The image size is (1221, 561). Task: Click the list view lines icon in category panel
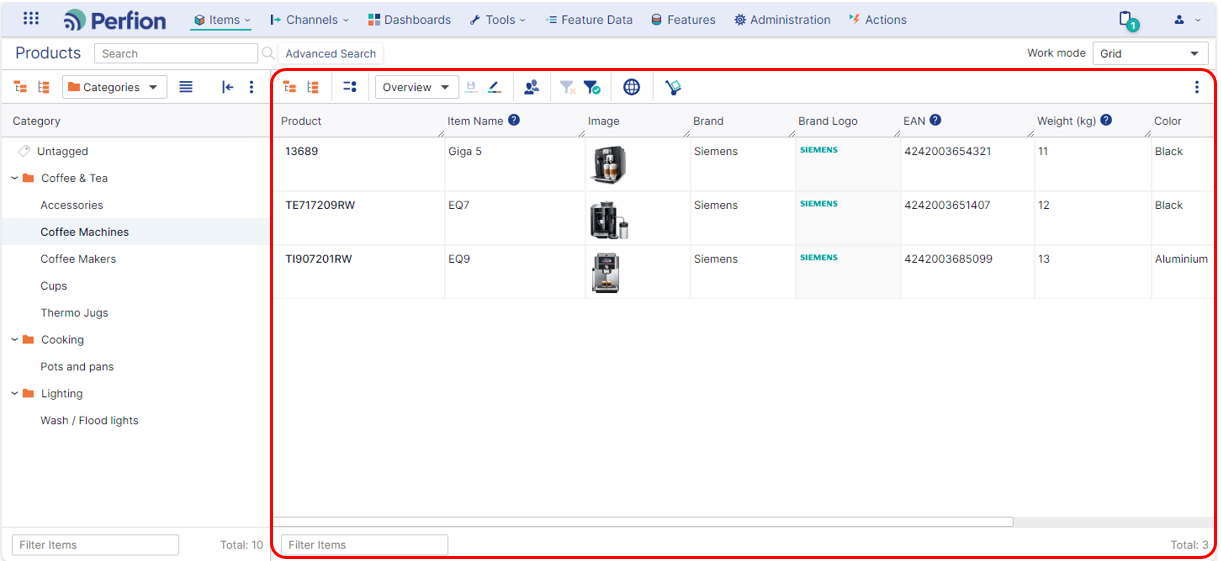(x=186, y=87)
